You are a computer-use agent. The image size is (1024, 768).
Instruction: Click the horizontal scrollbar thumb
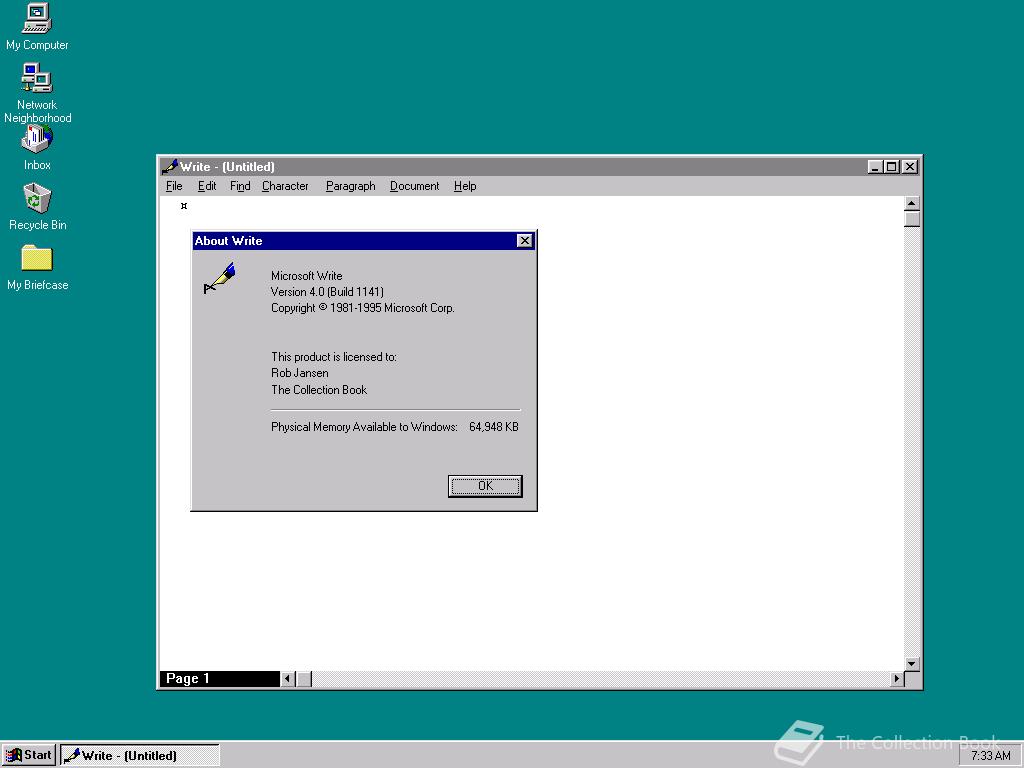[304, 679]
